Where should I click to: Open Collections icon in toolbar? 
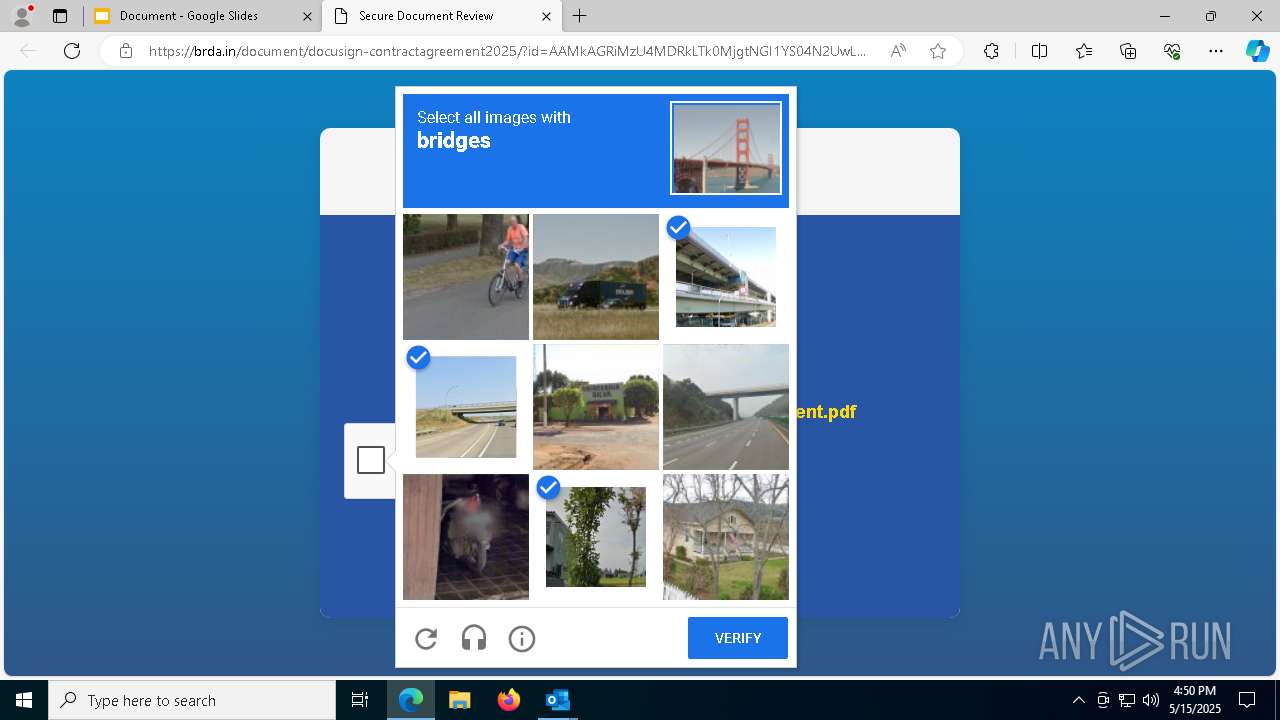coord(1128,51)
